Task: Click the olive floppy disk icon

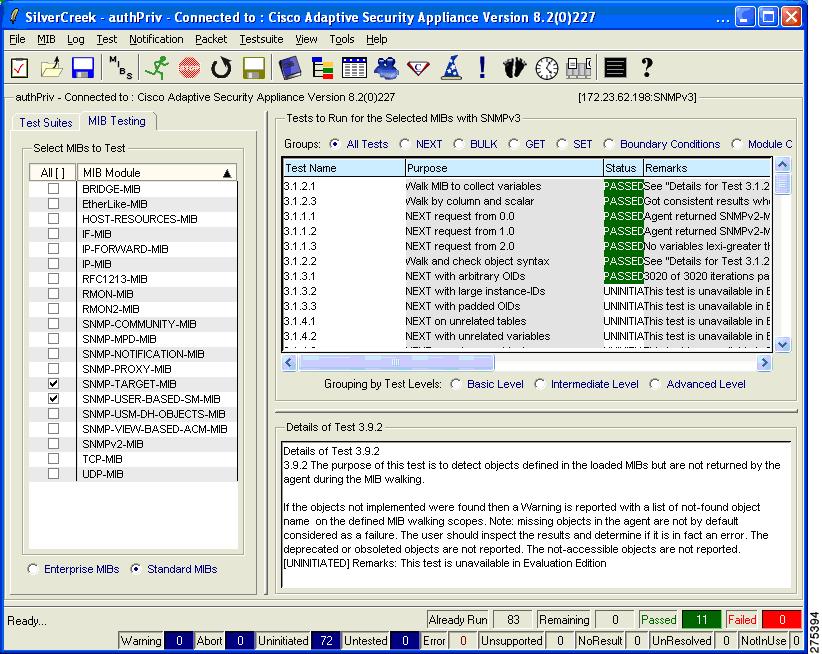Action: point(254,68)
